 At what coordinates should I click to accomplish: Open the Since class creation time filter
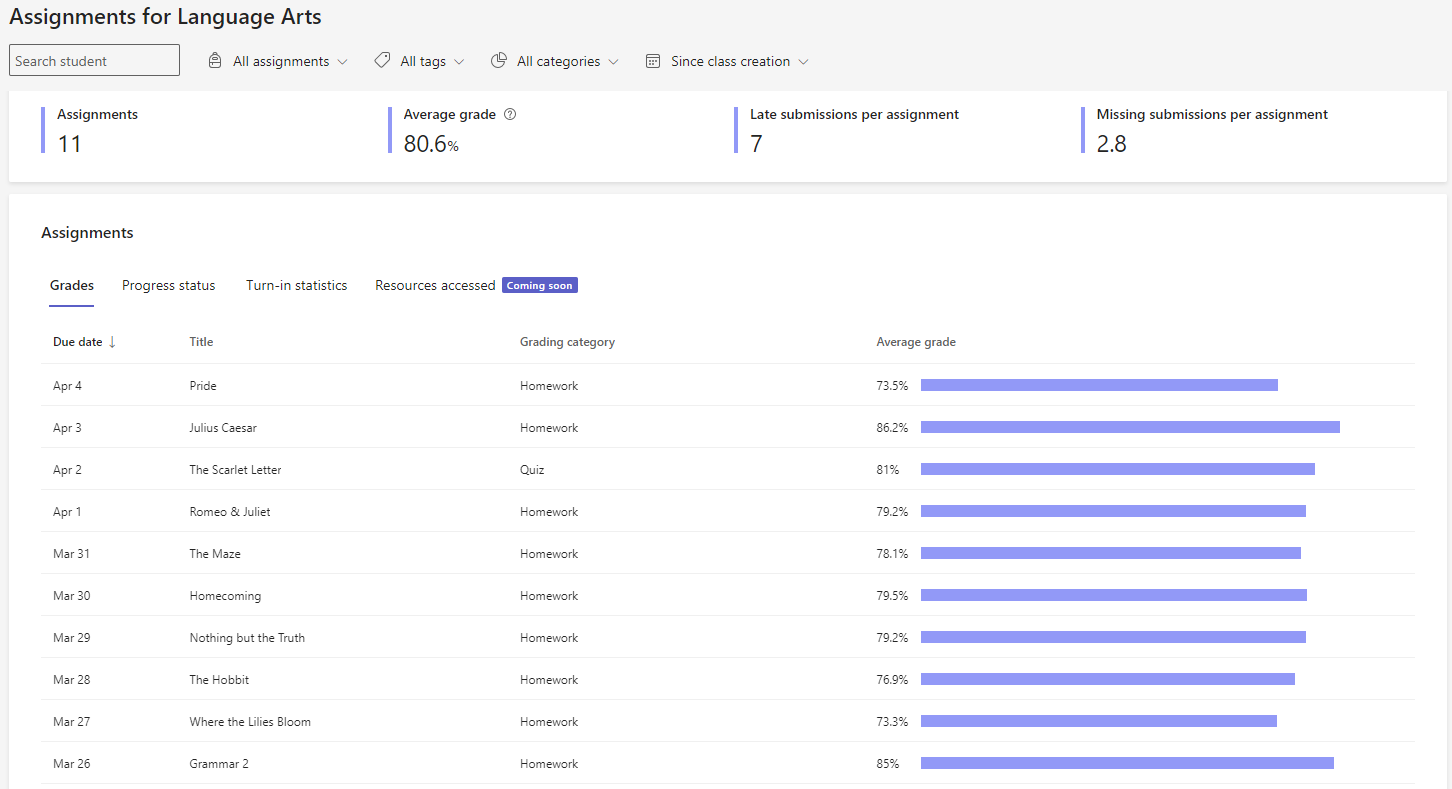738,61
